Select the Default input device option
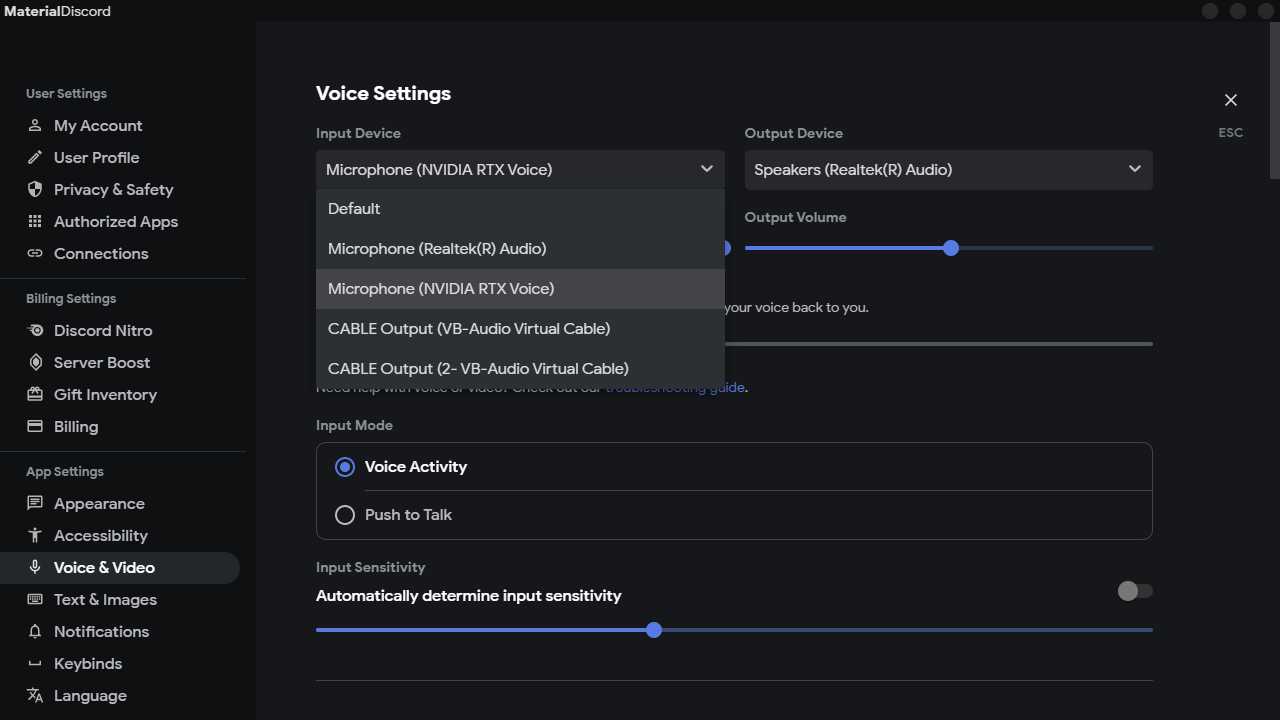This screenshot has height=720, width=1280. (x=354, y=209)
